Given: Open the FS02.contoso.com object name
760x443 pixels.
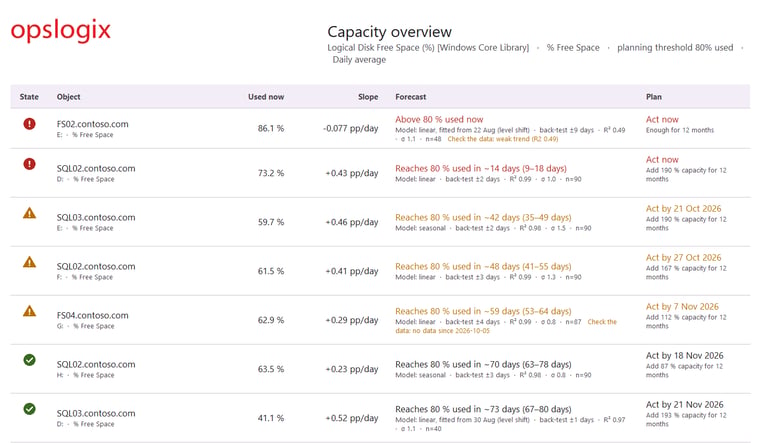Looking at the screenshot, I should pos(93,124).
